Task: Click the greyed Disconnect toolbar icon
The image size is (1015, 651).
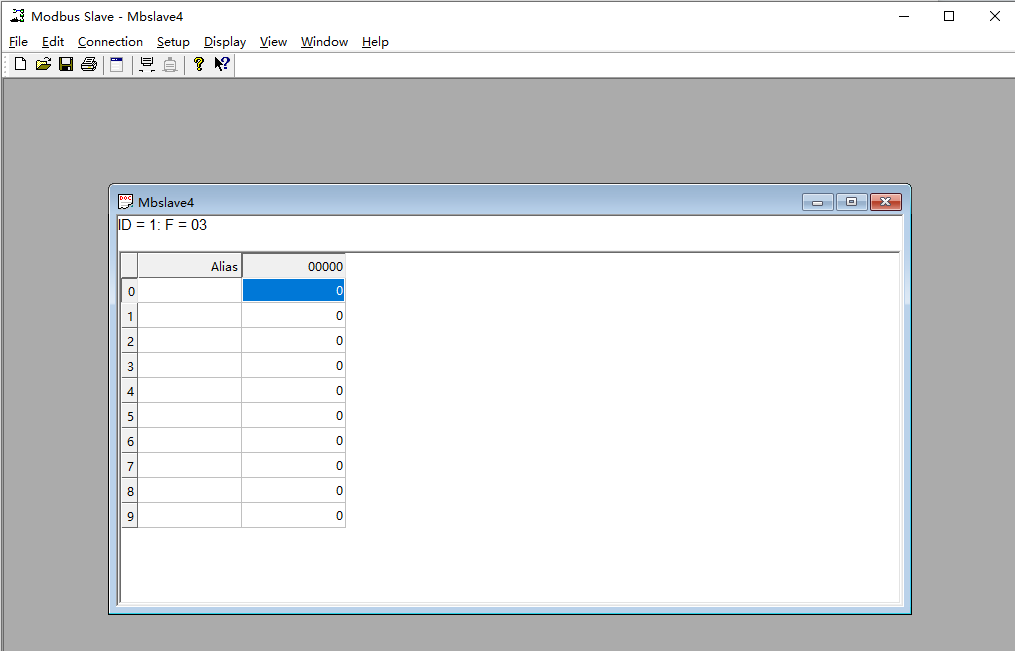Action: pyautogui.click(x=170, y=64)
